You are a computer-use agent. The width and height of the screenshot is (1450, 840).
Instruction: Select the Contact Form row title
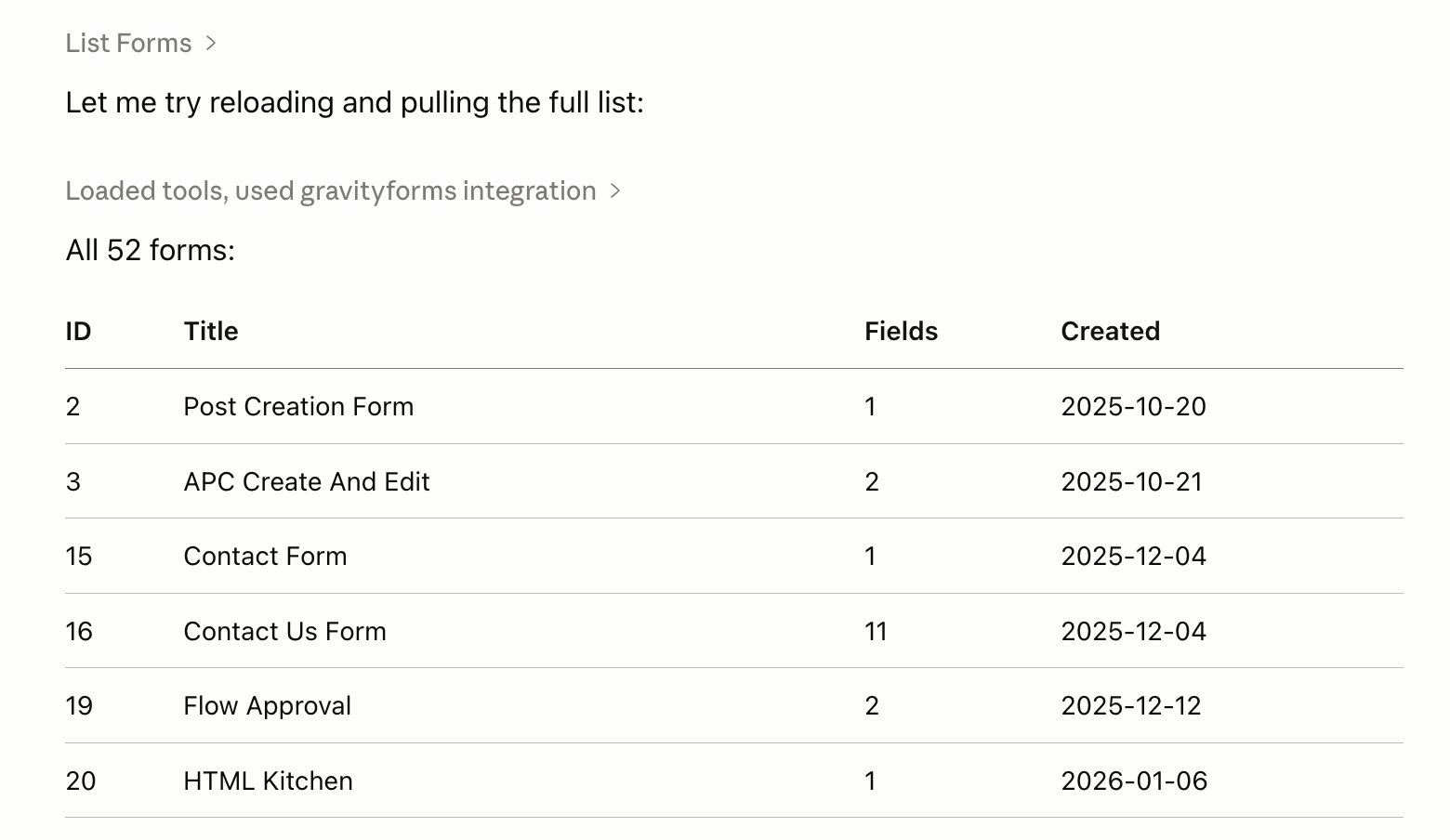point(265,557)
